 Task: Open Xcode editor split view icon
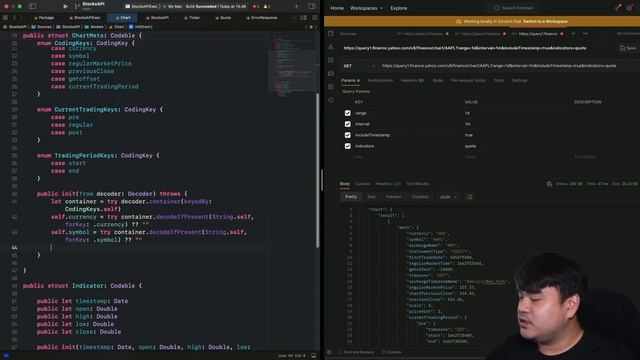pyautogui.click(x=304, y=18)
